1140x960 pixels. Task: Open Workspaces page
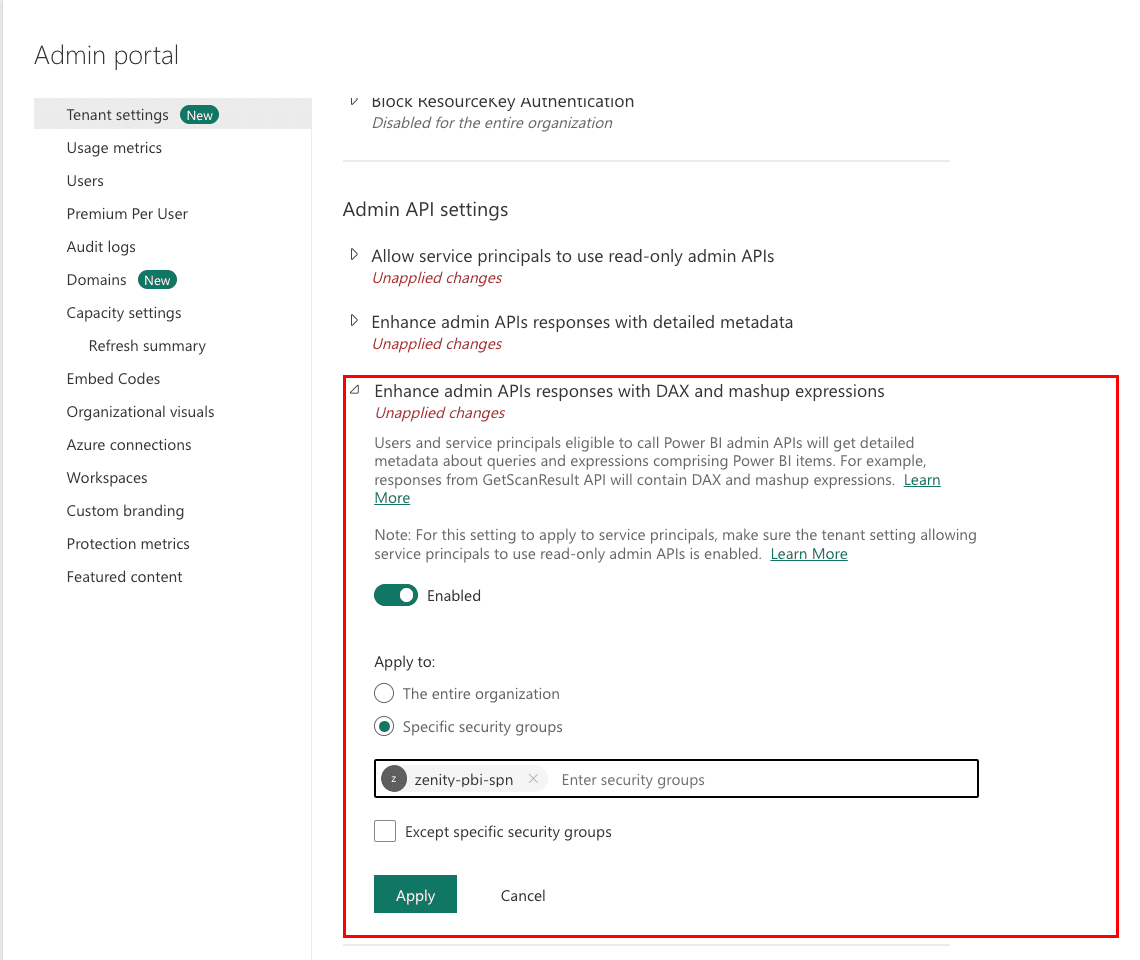tap(107, 478)
